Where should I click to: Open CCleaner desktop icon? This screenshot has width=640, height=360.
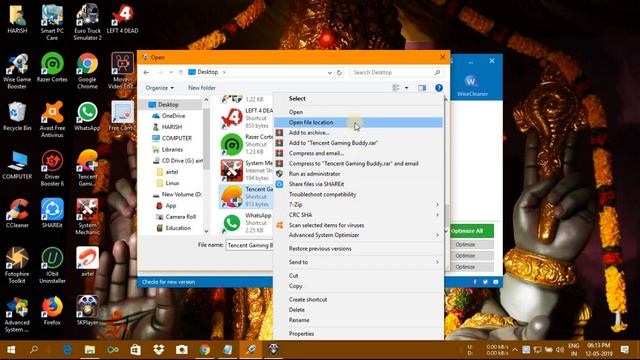coord(17,213)
